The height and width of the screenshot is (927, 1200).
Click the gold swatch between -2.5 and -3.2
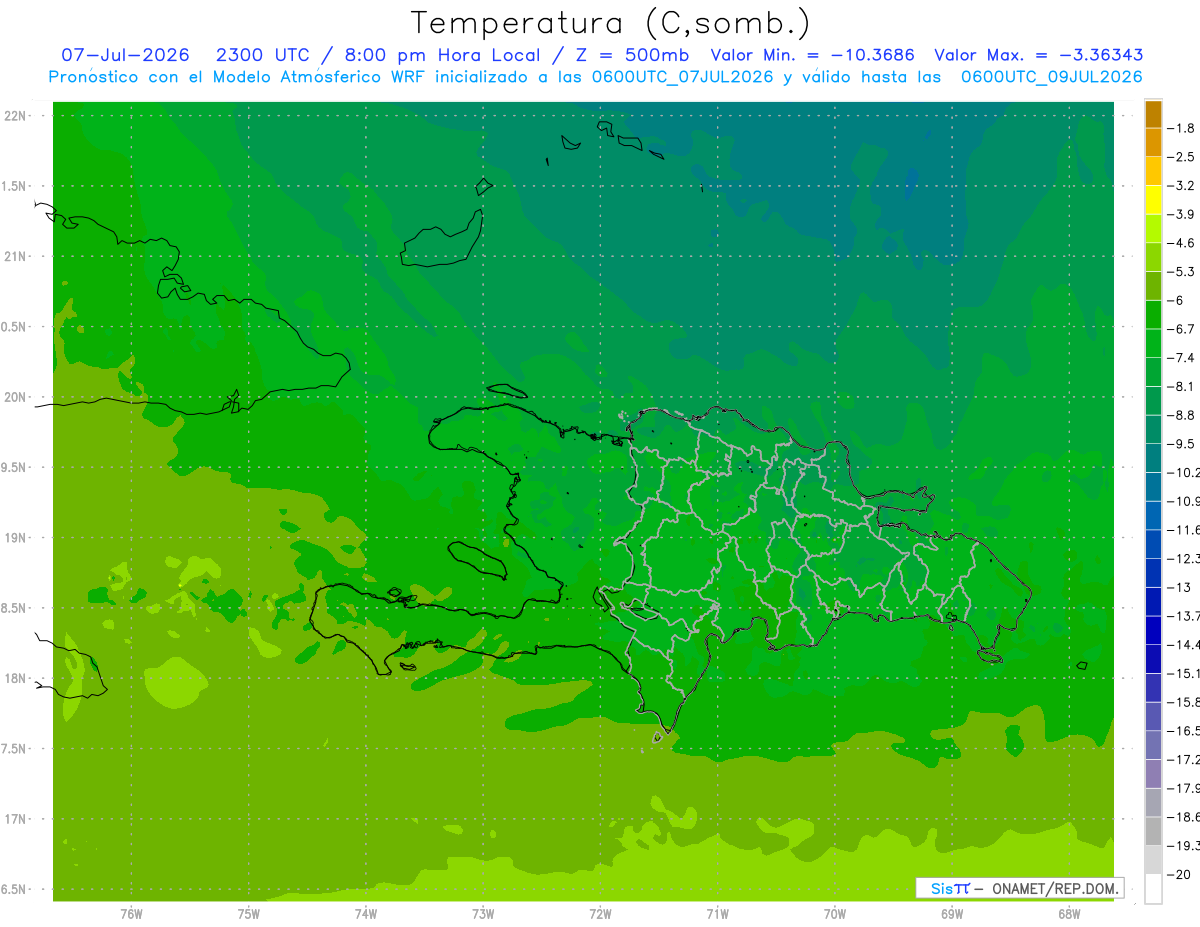click(x=1153, y=172)
